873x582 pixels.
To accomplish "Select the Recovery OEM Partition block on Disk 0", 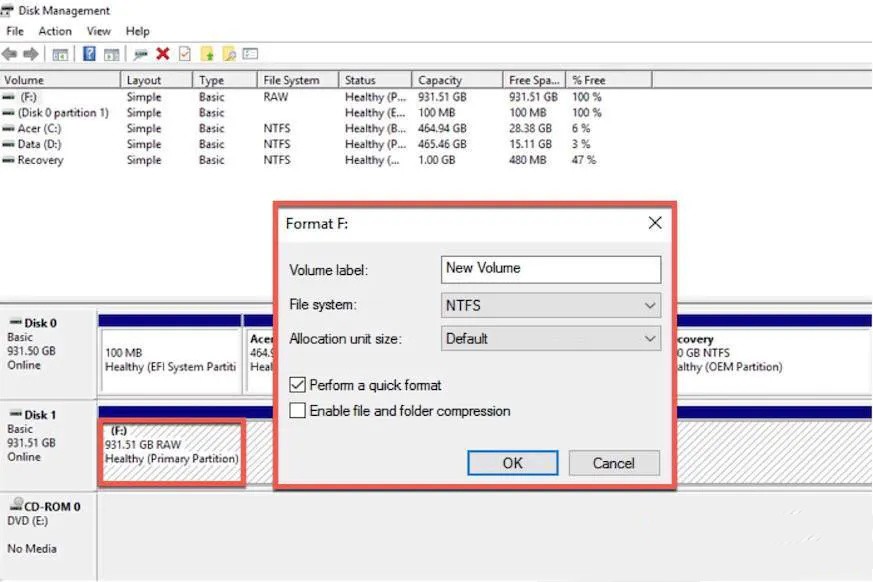I will tap(773, 360).
